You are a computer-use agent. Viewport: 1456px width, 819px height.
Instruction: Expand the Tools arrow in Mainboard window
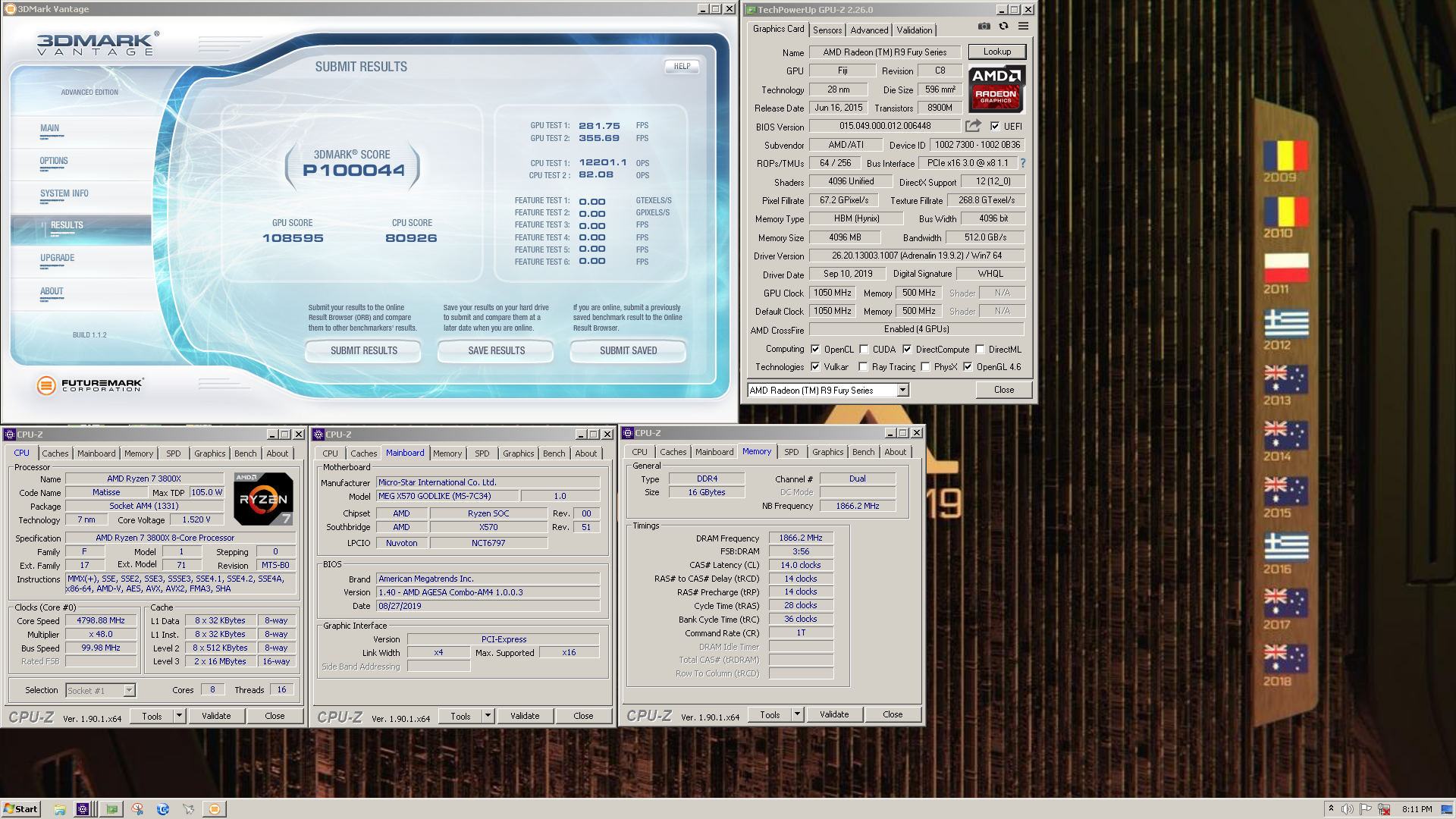[488, 716]
